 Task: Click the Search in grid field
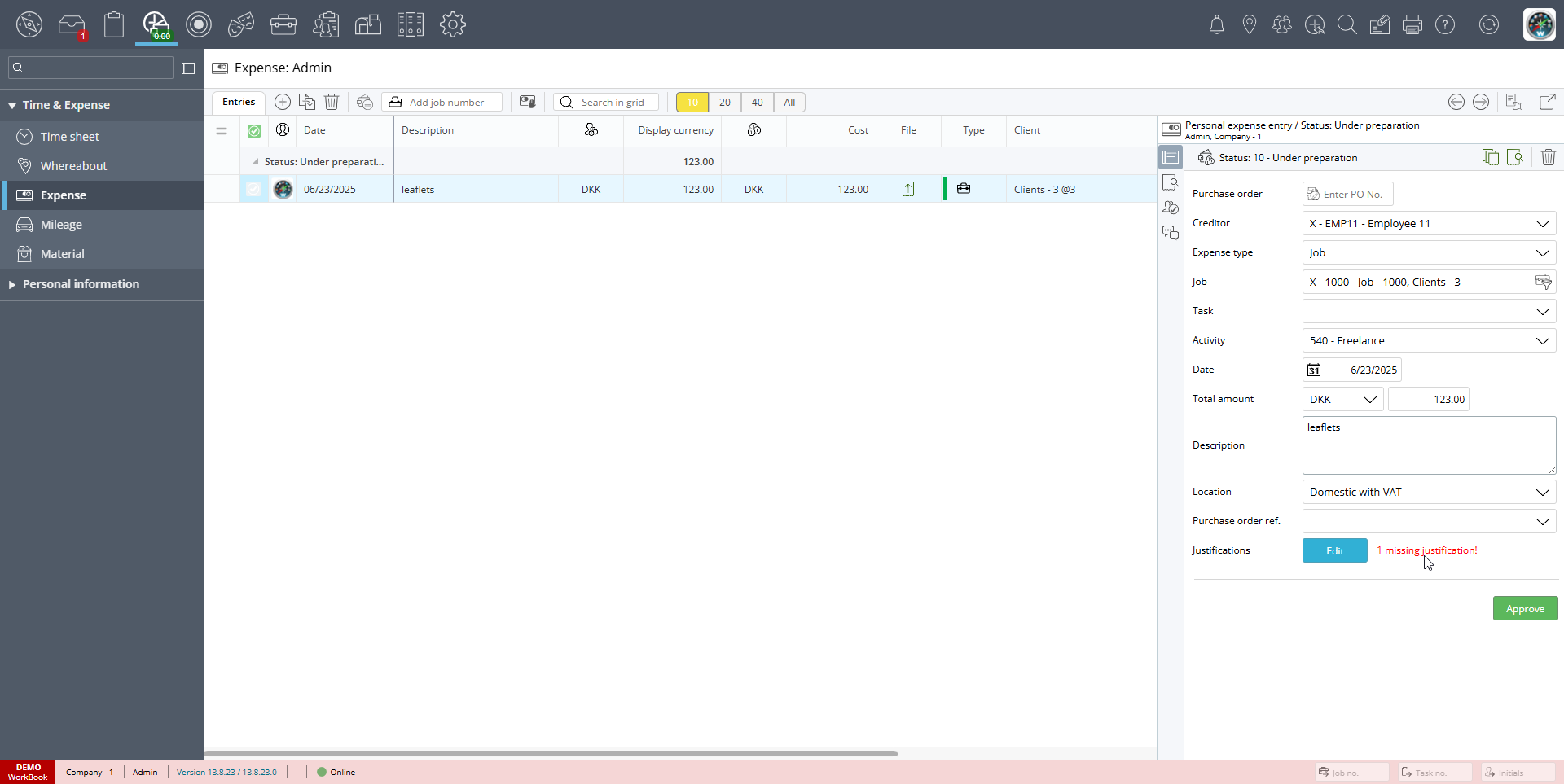pos(614,103)
